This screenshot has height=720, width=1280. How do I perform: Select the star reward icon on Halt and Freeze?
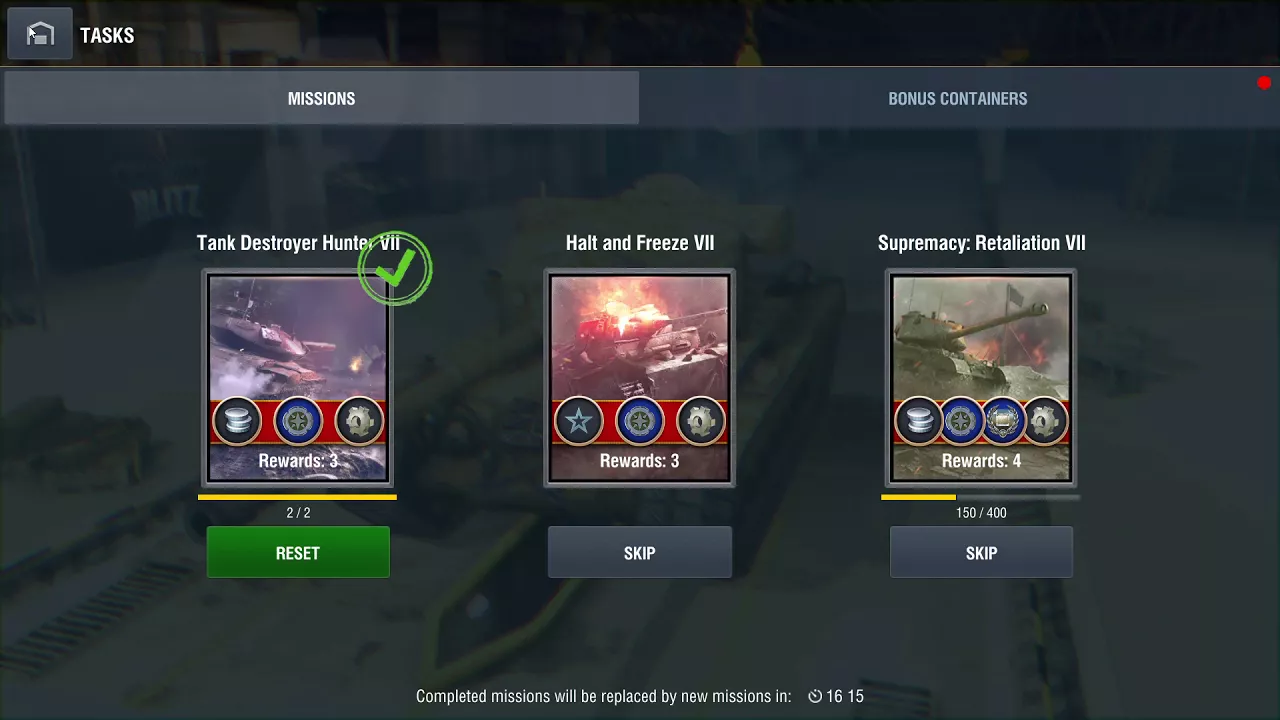point(579,421)
